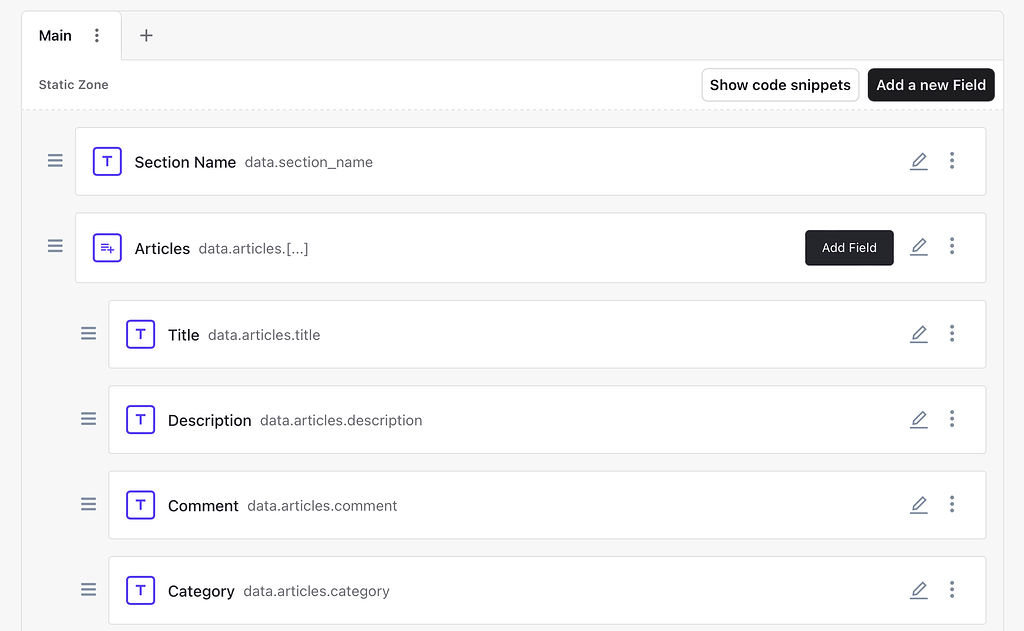Click Add Field inside the Articles group
Image resolution: width=1024 pixels, height=631 pixels.
point(849,247)
